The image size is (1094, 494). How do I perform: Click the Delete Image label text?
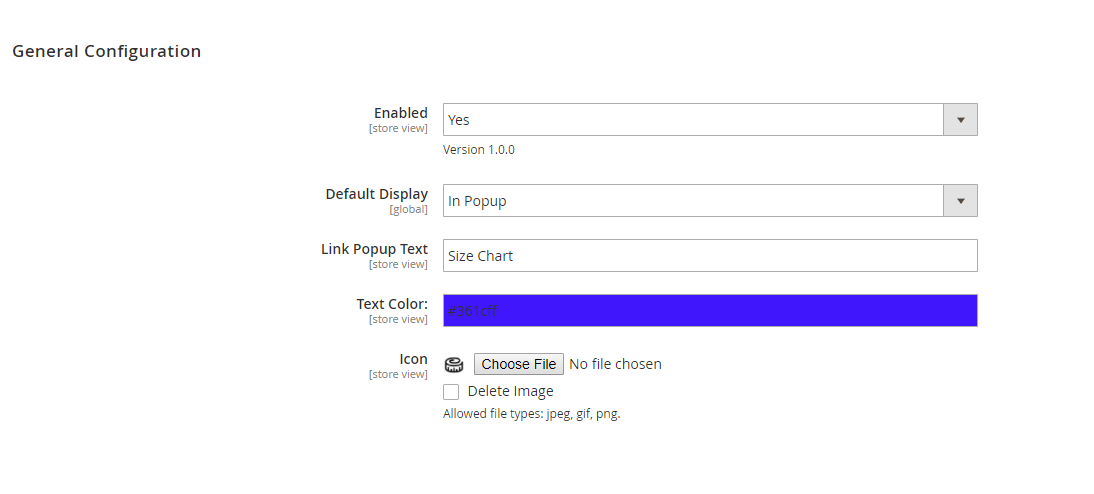pyautogui.click(x=510, y=391)
